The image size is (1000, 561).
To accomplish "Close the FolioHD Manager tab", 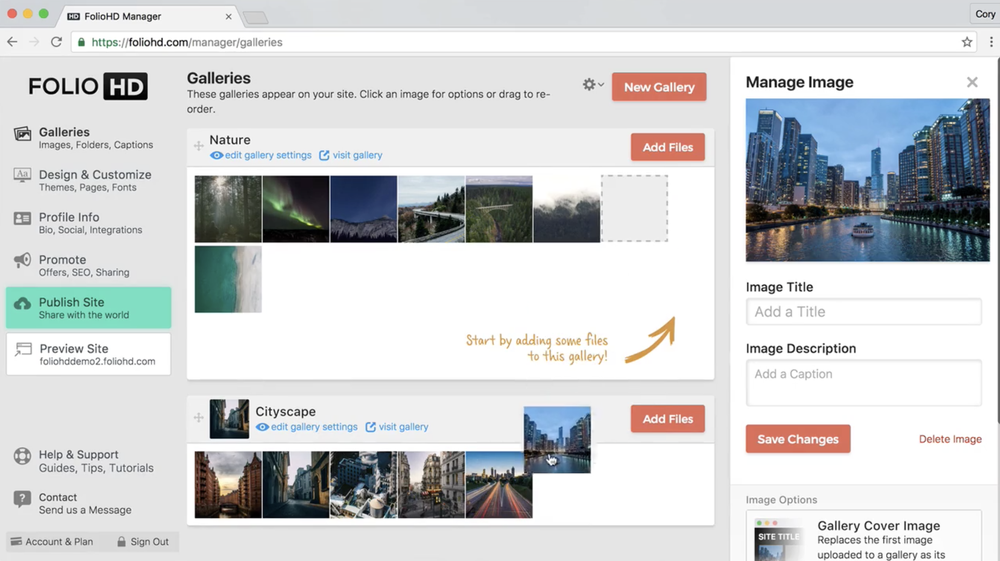I will (x=228, y=17).
